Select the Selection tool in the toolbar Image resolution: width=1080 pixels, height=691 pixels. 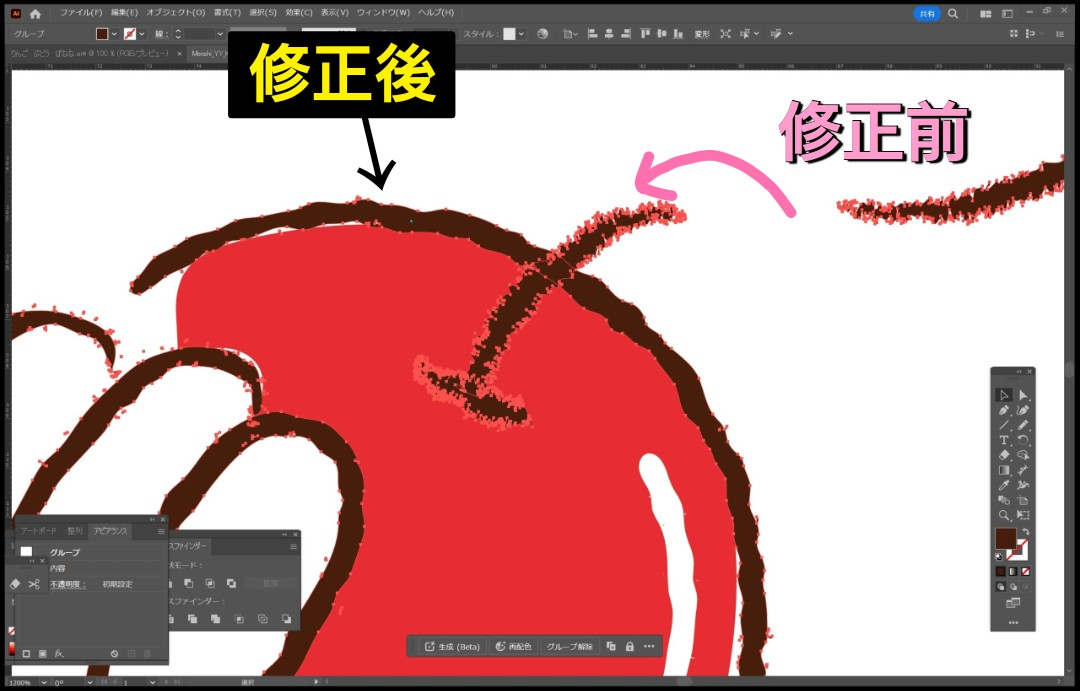tap(1003, 395)
